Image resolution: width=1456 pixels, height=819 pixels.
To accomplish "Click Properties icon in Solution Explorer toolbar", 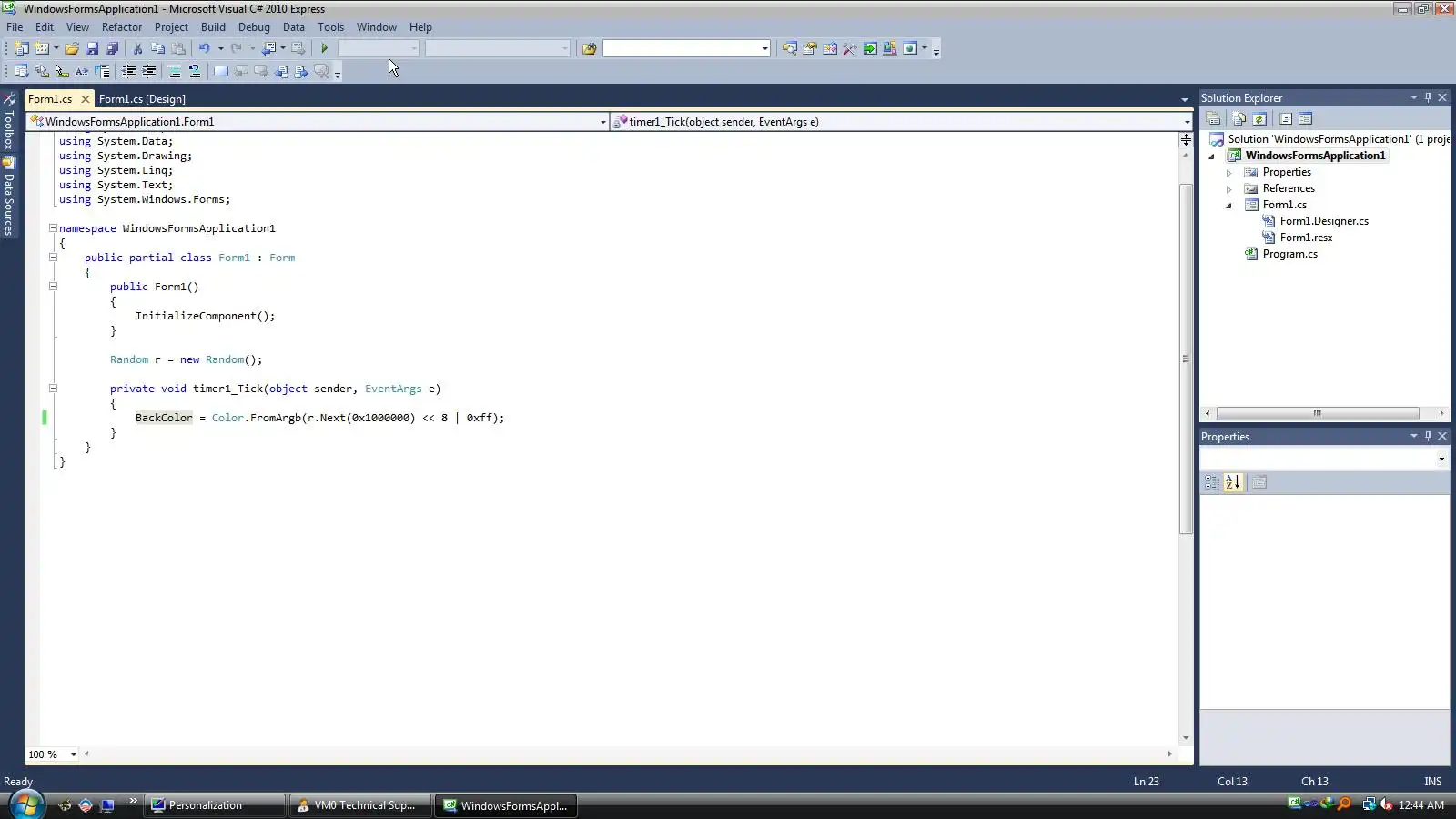I will click(x=1213, y=118).
